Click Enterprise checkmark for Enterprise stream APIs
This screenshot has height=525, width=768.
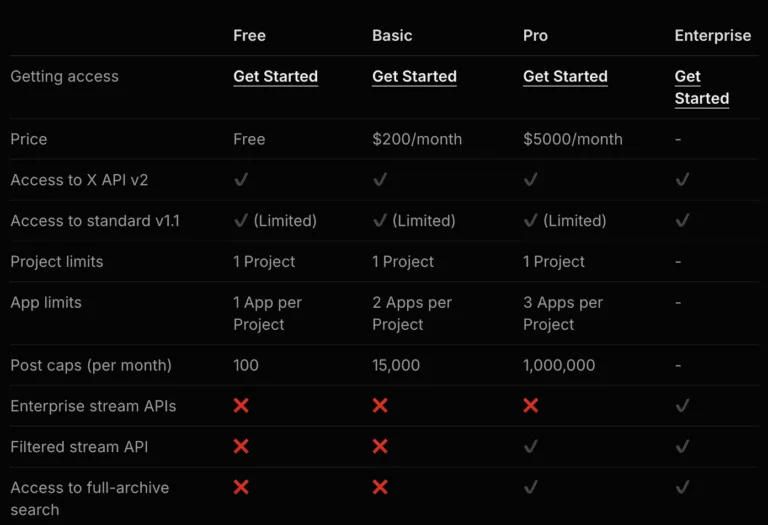682,406
